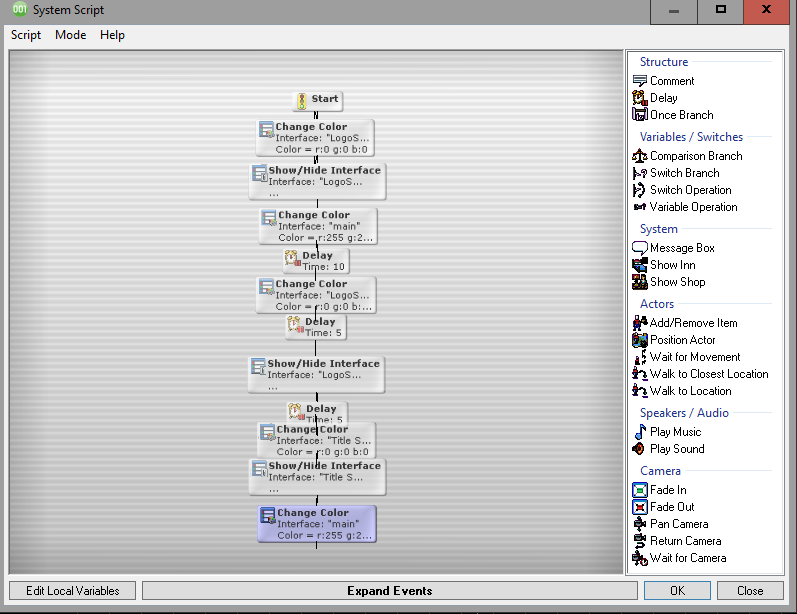Image resolution: width=797 pixels, height=614 pixels.
Task: Maximize the System Script window
Action: 720,10
